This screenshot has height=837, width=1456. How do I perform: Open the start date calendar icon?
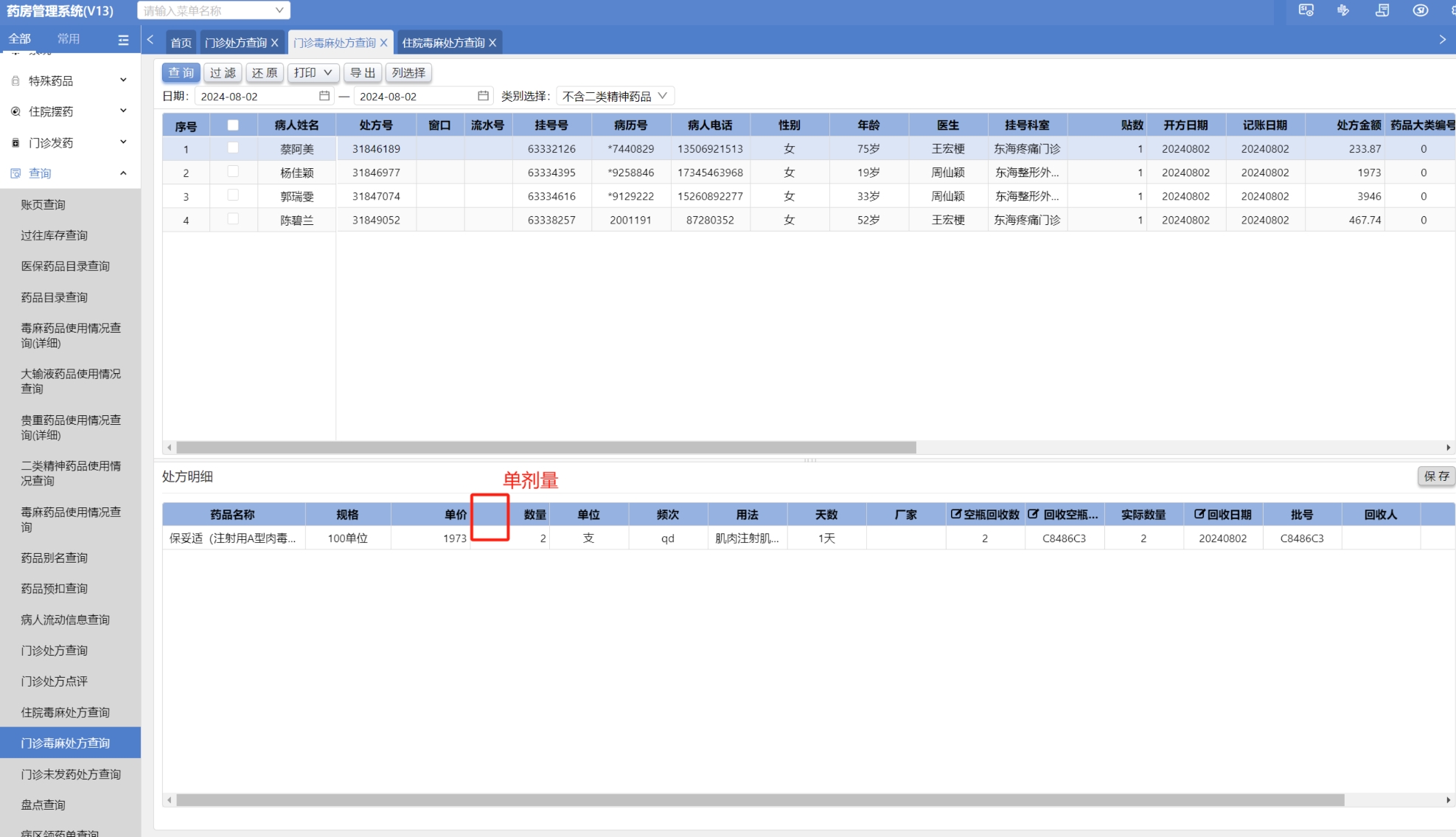click(x=324, y=96)
